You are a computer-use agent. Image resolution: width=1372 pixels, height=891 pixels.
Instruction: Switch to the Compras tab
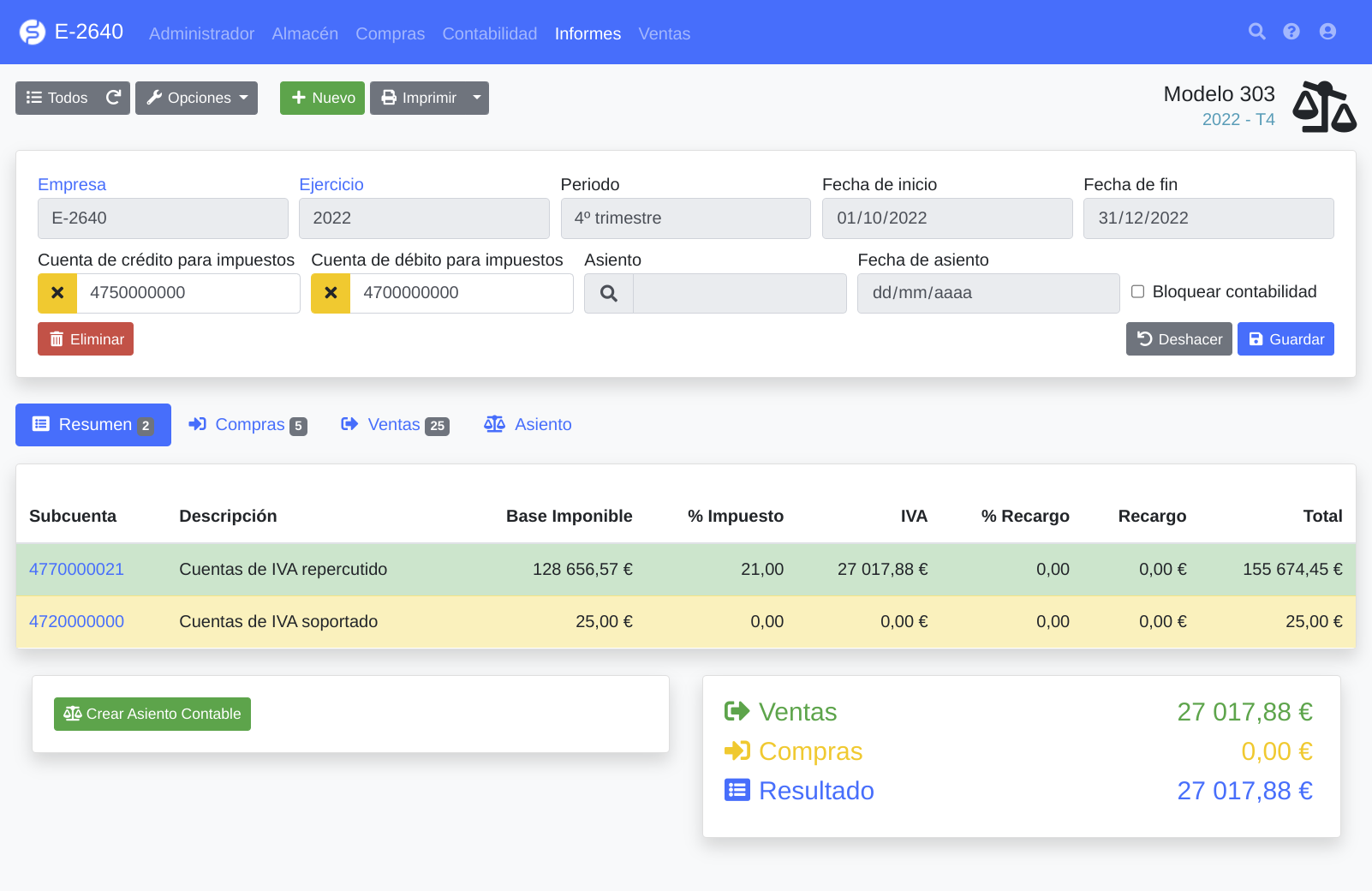click(248, 425)
